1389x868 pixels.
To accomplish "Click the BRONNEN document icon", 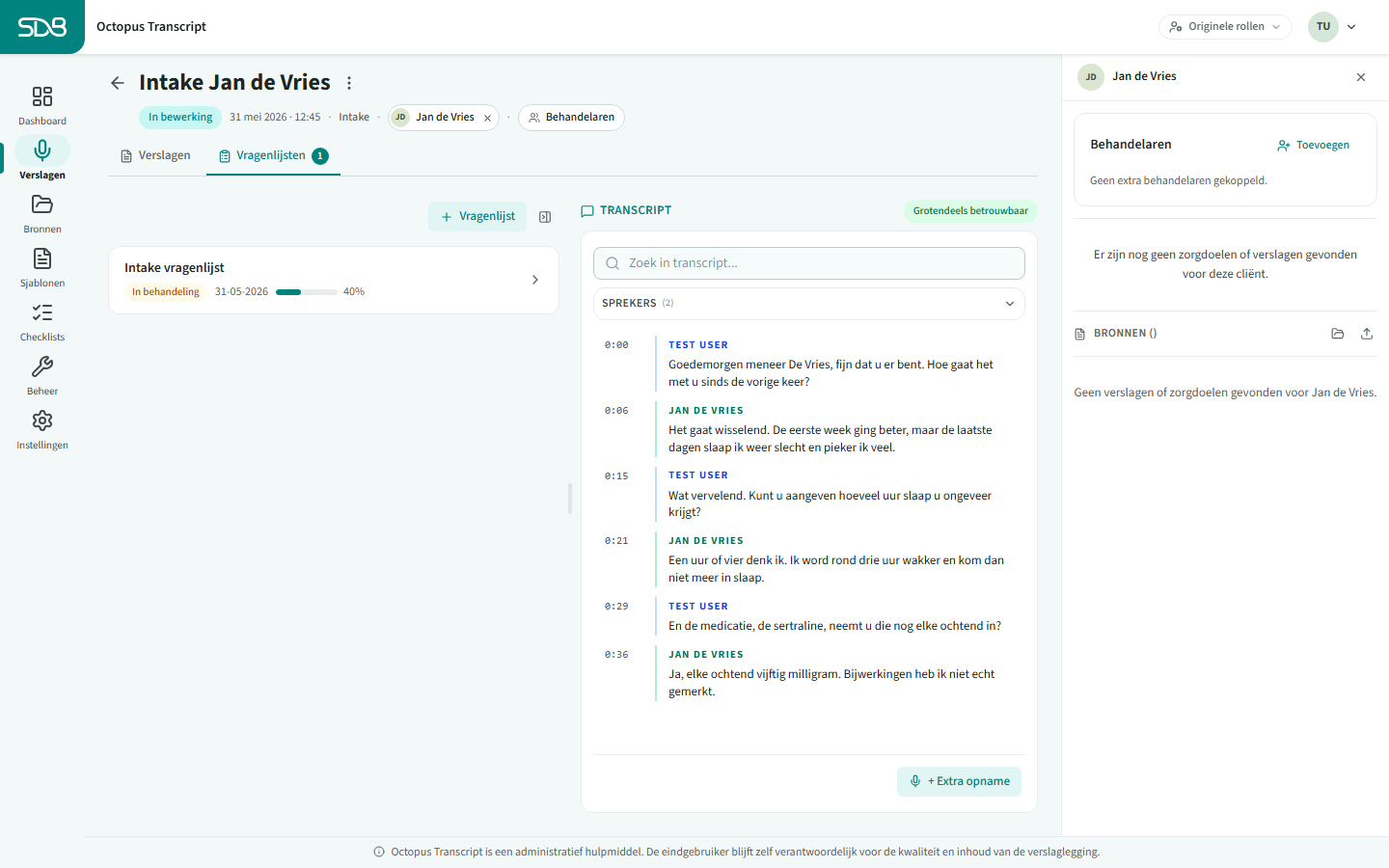I will point(1080,334).
